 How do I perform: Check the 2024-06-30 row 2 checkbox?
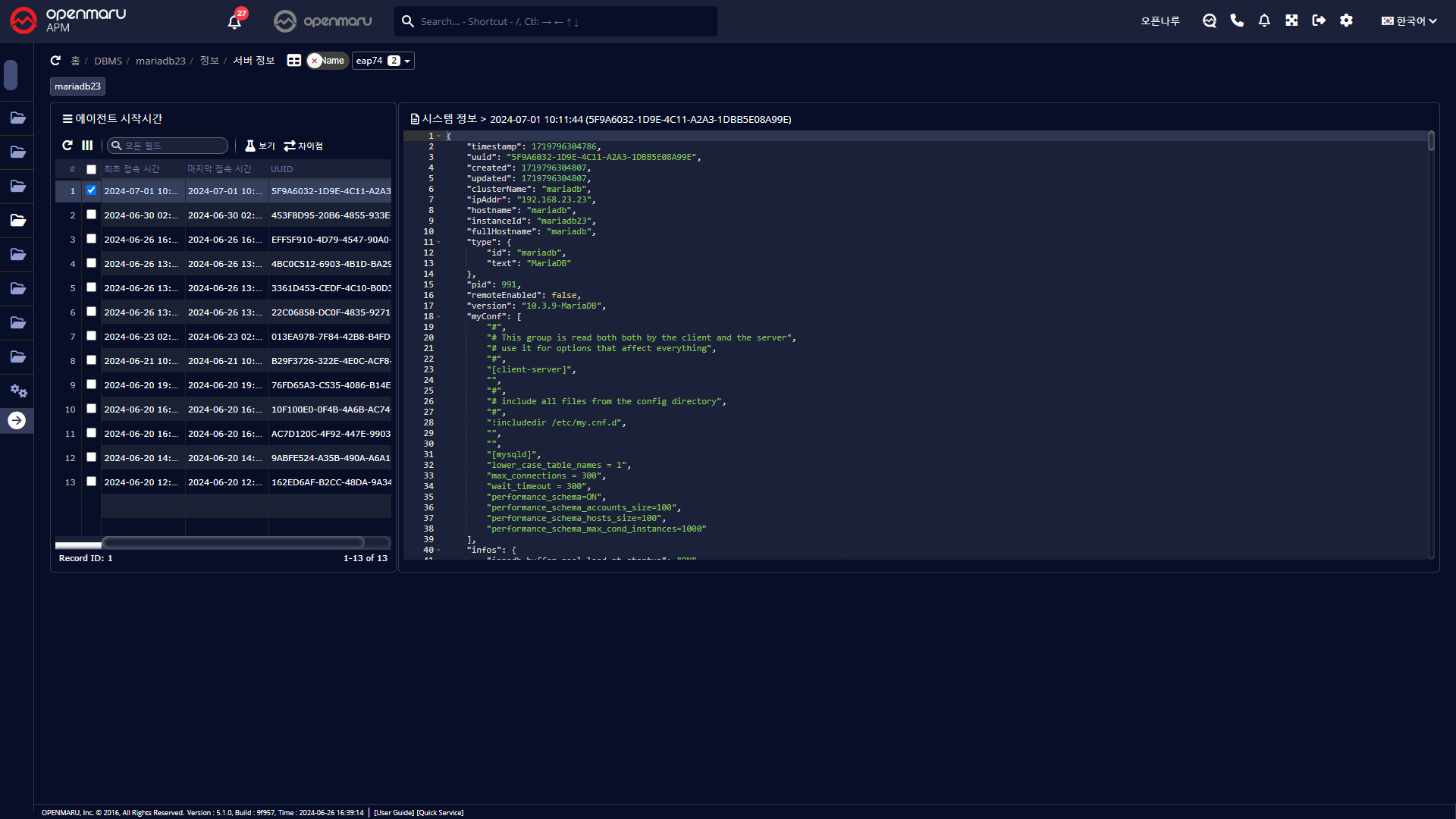tap(91, 215)
